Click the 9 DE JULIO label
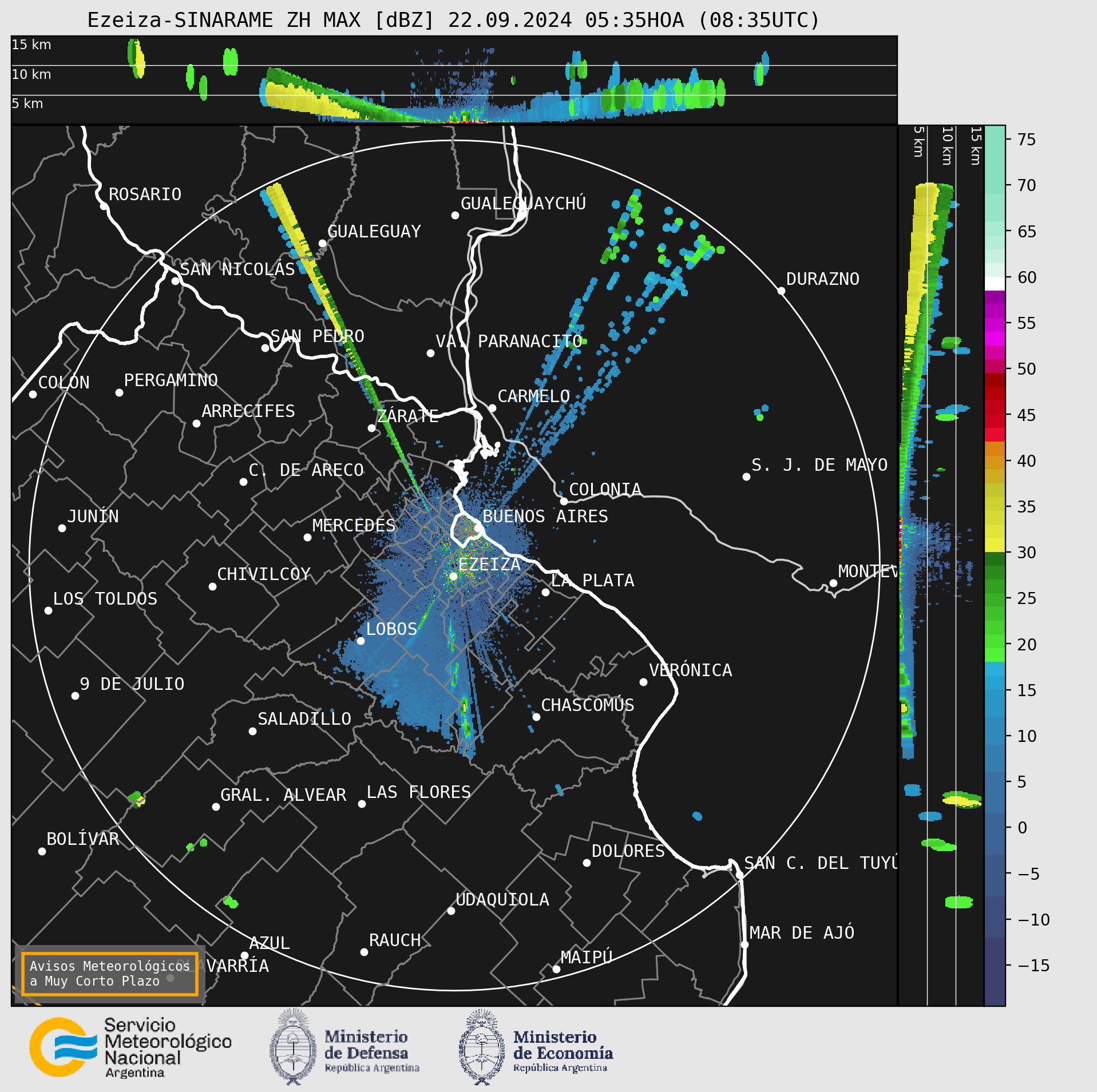The width and height of the screenshot is (1097, 1092). pyautogui.click(x=132, y=684)
